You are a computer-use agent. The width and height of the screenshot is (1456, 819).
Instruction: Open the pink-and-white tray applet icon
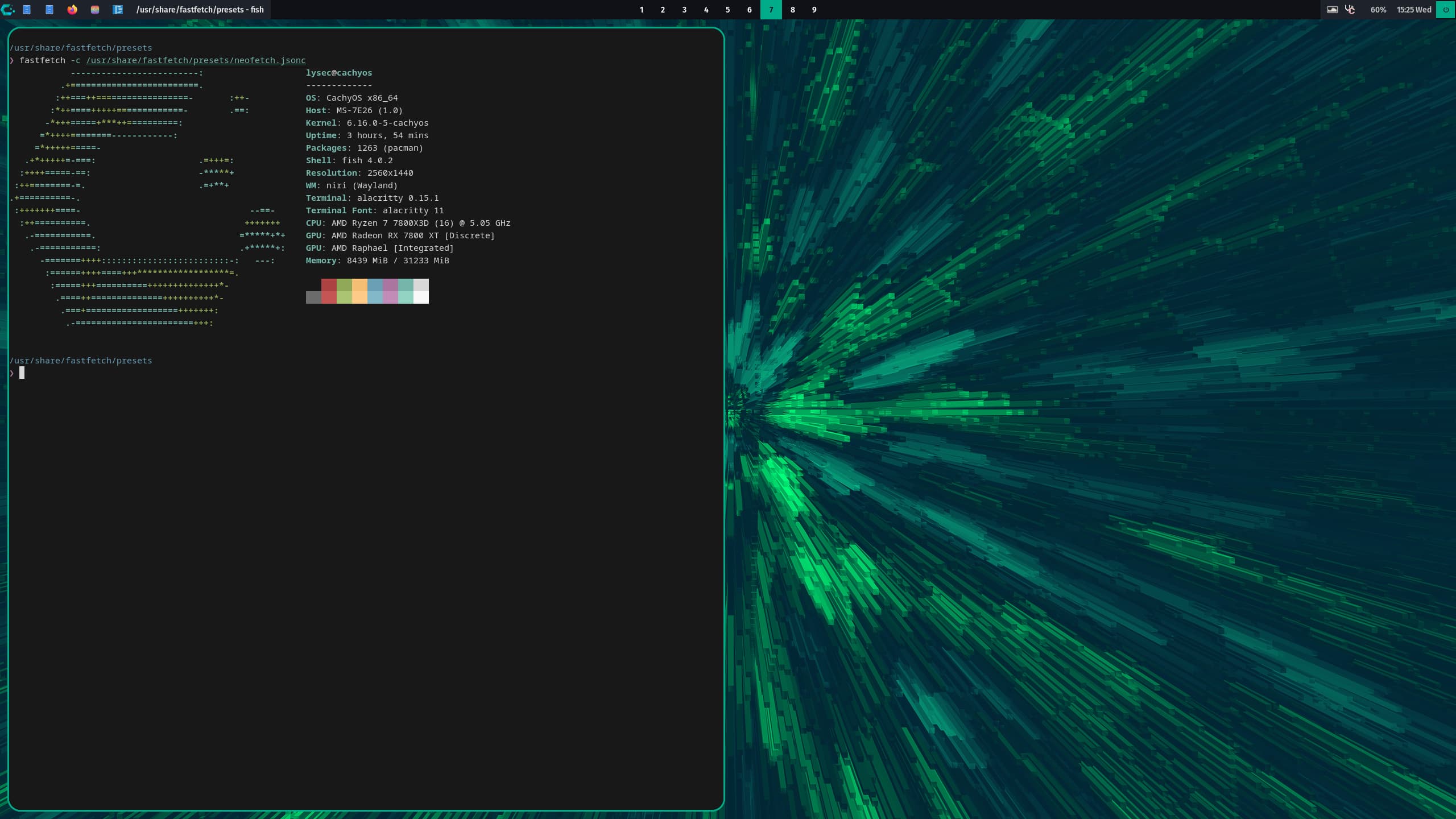click(x=1350, y=10)
